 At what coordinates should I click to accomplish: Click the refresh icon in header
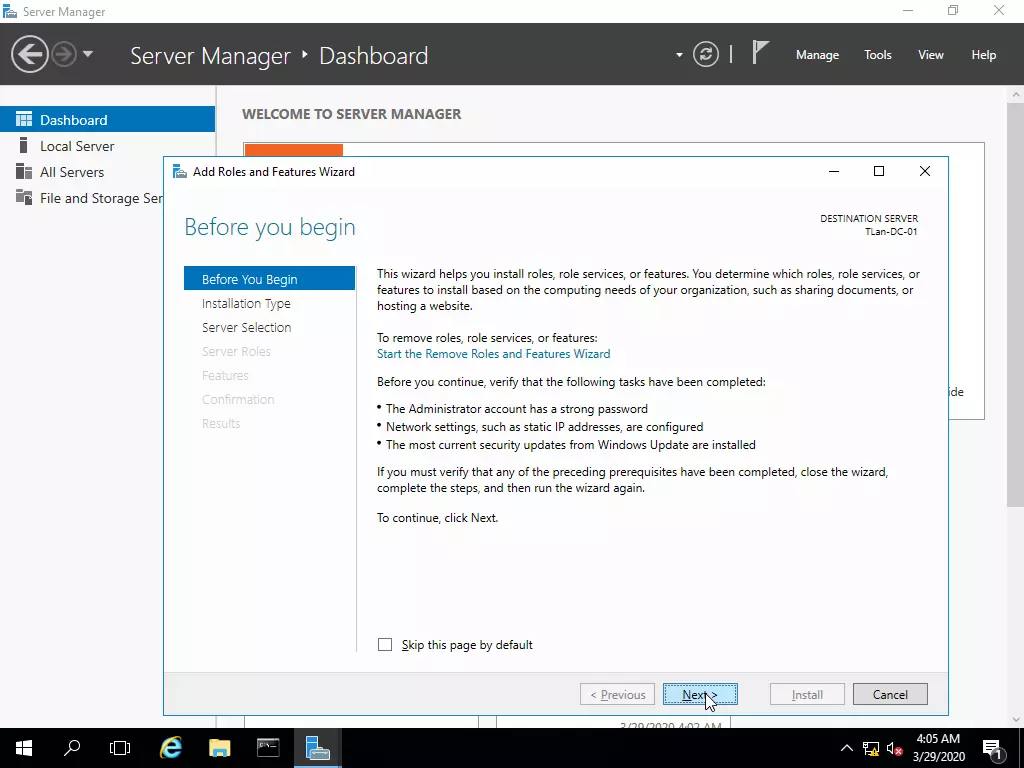coord(706,54)
